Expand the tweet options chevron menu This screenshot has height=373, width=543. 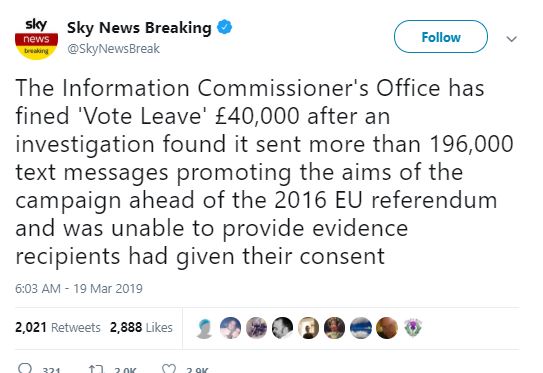(x=511, y=38)
